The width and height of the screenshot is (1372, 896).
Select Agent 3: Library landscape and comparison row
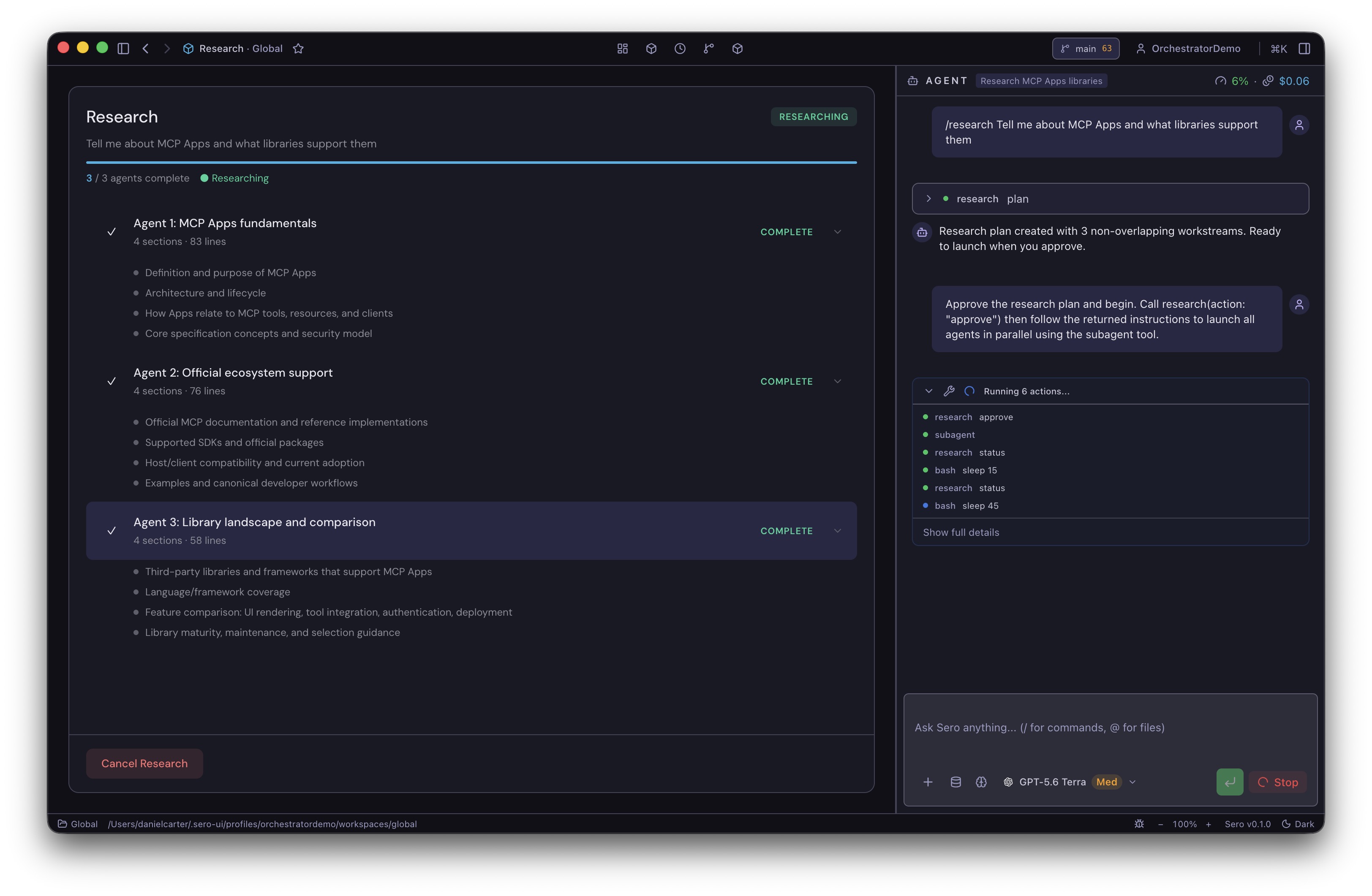tap(471, 531)
